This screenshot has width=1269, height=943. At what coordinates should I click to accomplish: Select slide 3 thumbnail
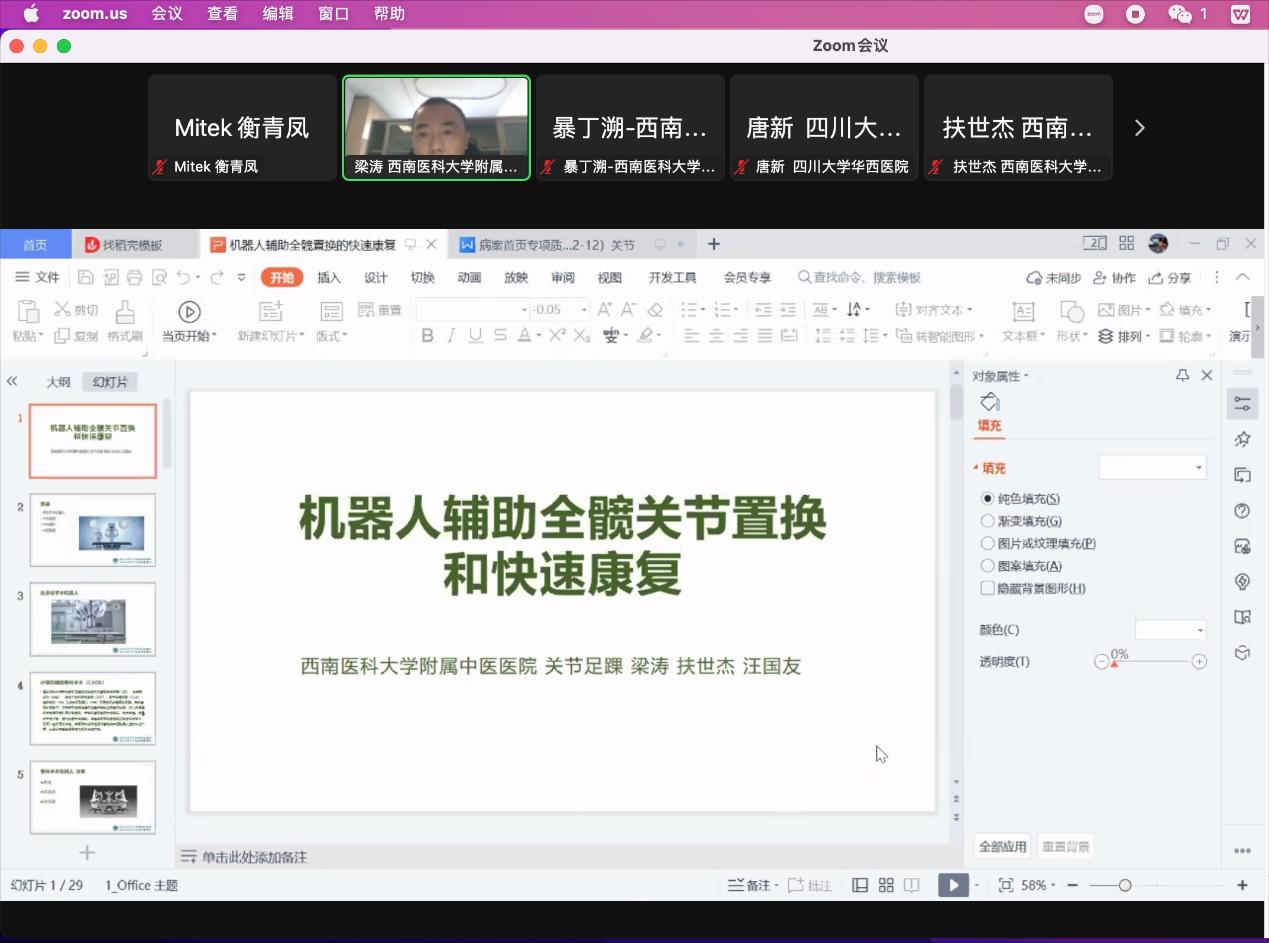click(x=93, y=620)
